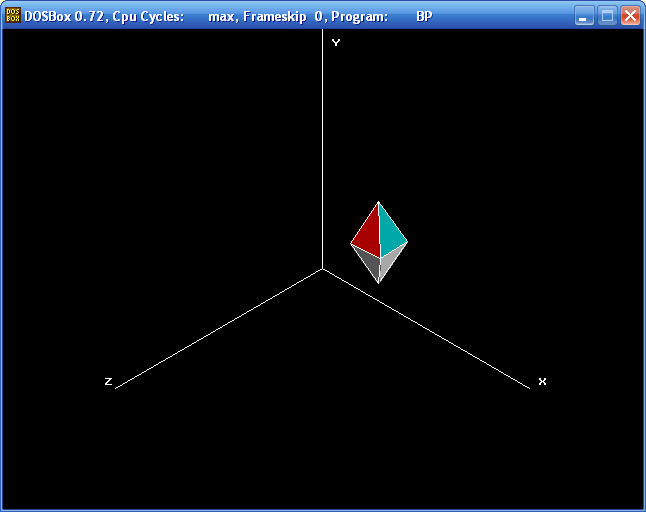This screenshot has height=512, width=646.
Task: Click the left vertex of the octahedron
Action: (x=351, y=244)
